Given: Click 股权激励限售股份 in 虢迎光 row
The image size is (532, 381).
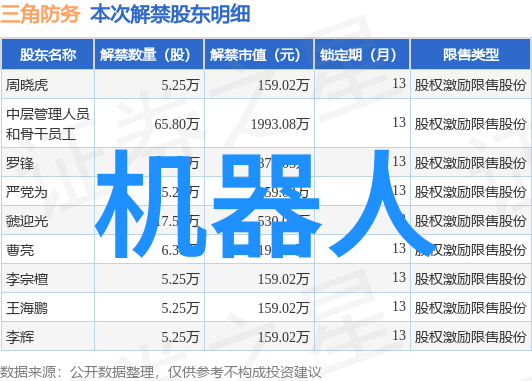Looking at the screenshot, I should coord(471,222).
